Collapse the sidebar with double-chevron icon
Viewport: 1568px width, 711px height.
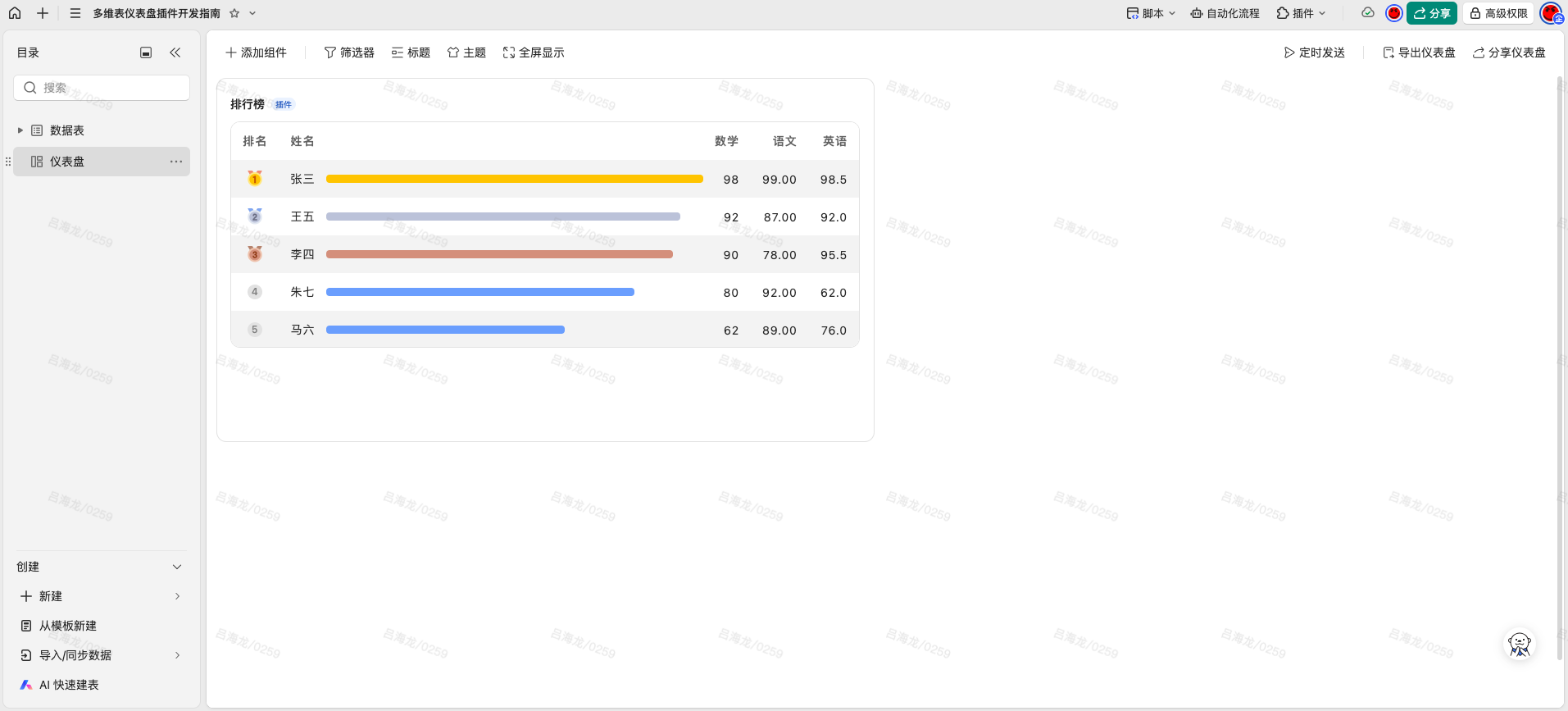[x=175, y=52]
